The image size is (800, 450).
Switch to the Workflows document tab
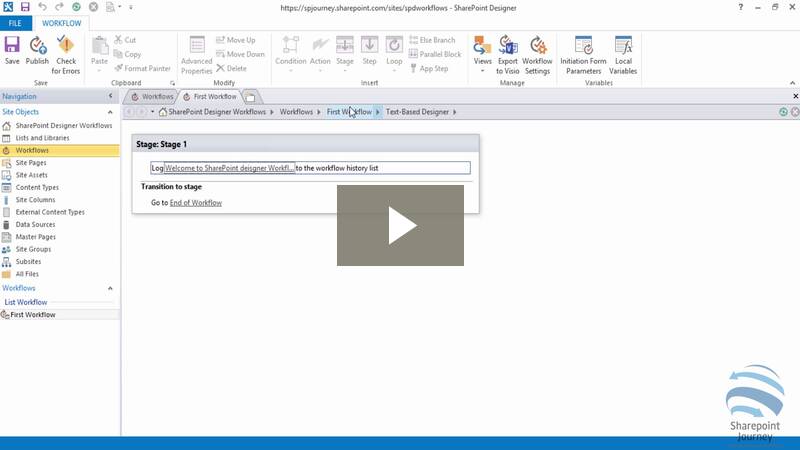152,96
